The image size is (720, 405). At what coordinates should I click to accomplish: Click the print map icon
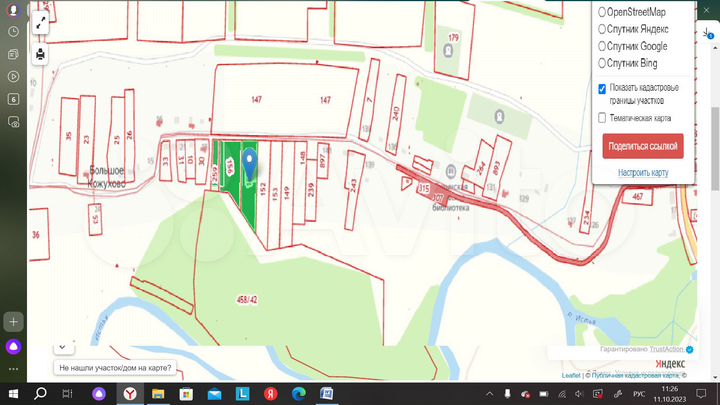[x=40, y=53]
